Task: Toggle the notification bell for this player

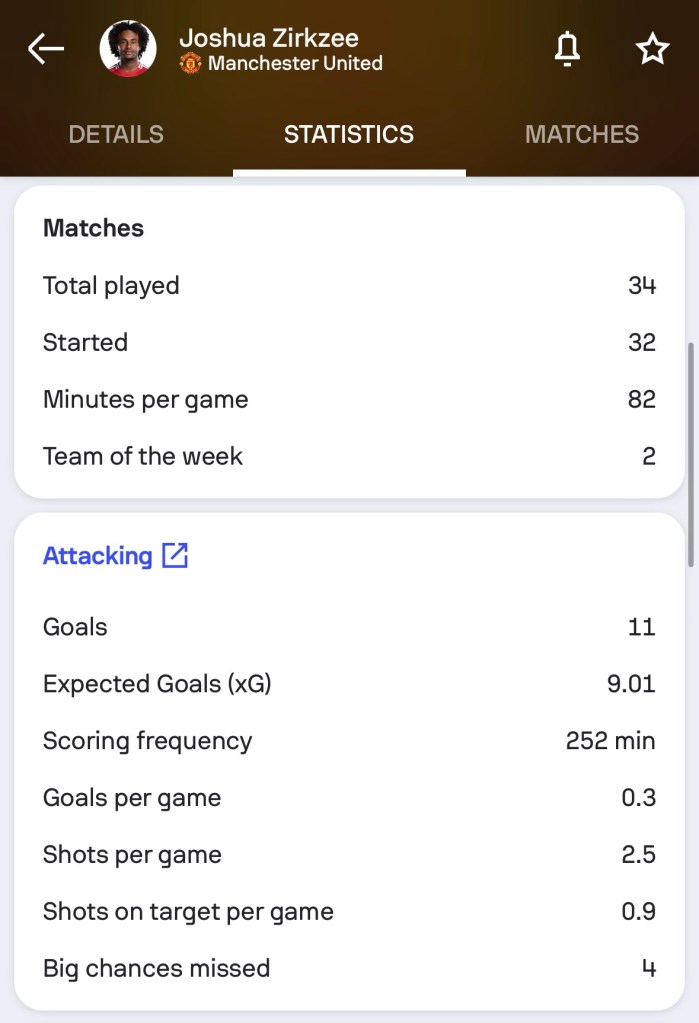Action: pyautogui.click(x=568, y=49)
